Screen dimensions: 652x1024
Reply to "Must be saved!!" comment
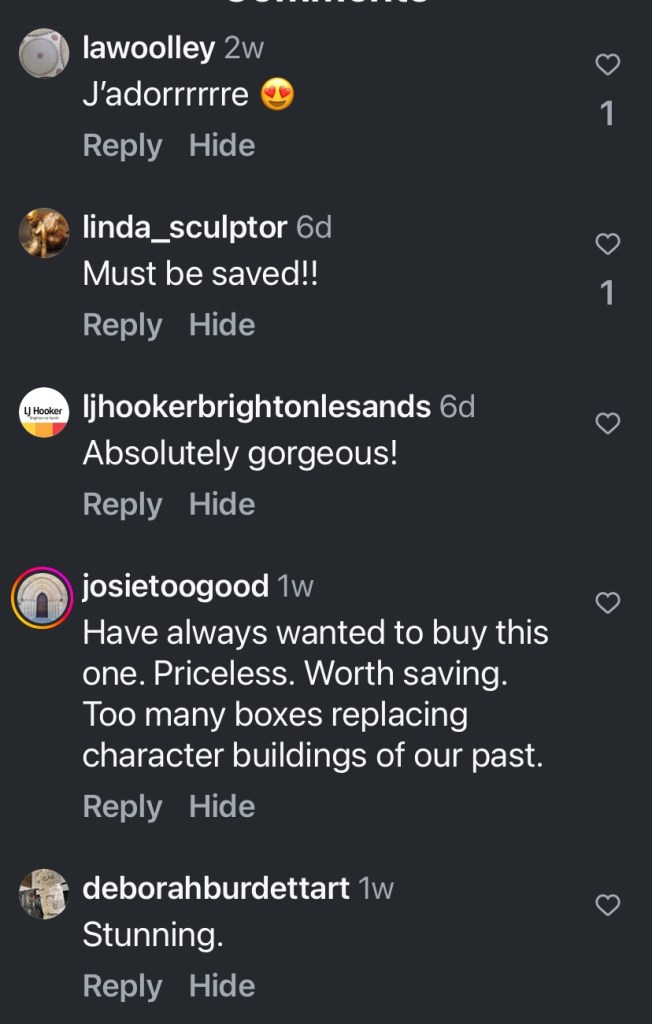[122, 325]
